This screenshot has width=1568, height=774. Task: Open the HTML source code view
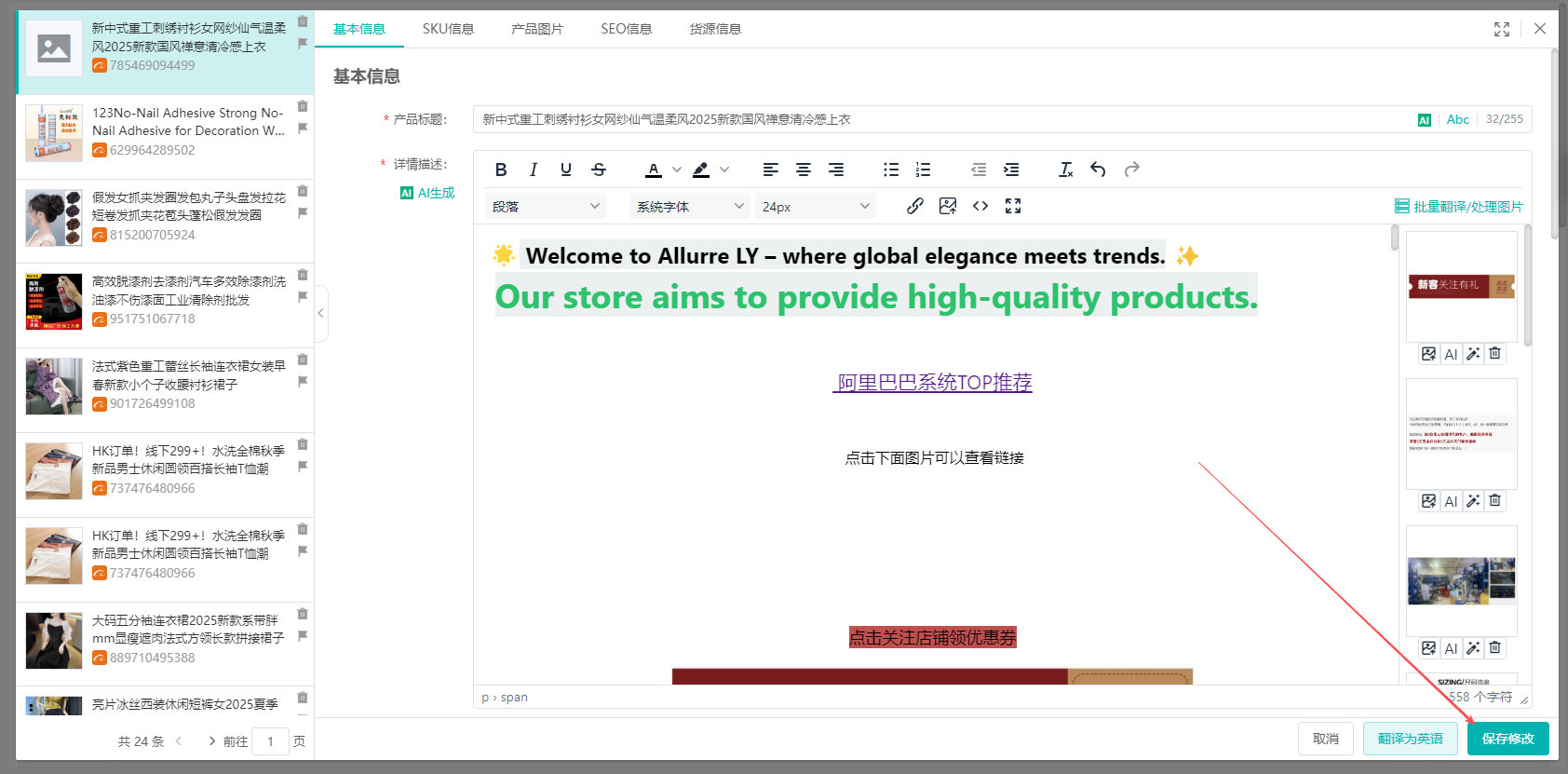coord(980,206)
